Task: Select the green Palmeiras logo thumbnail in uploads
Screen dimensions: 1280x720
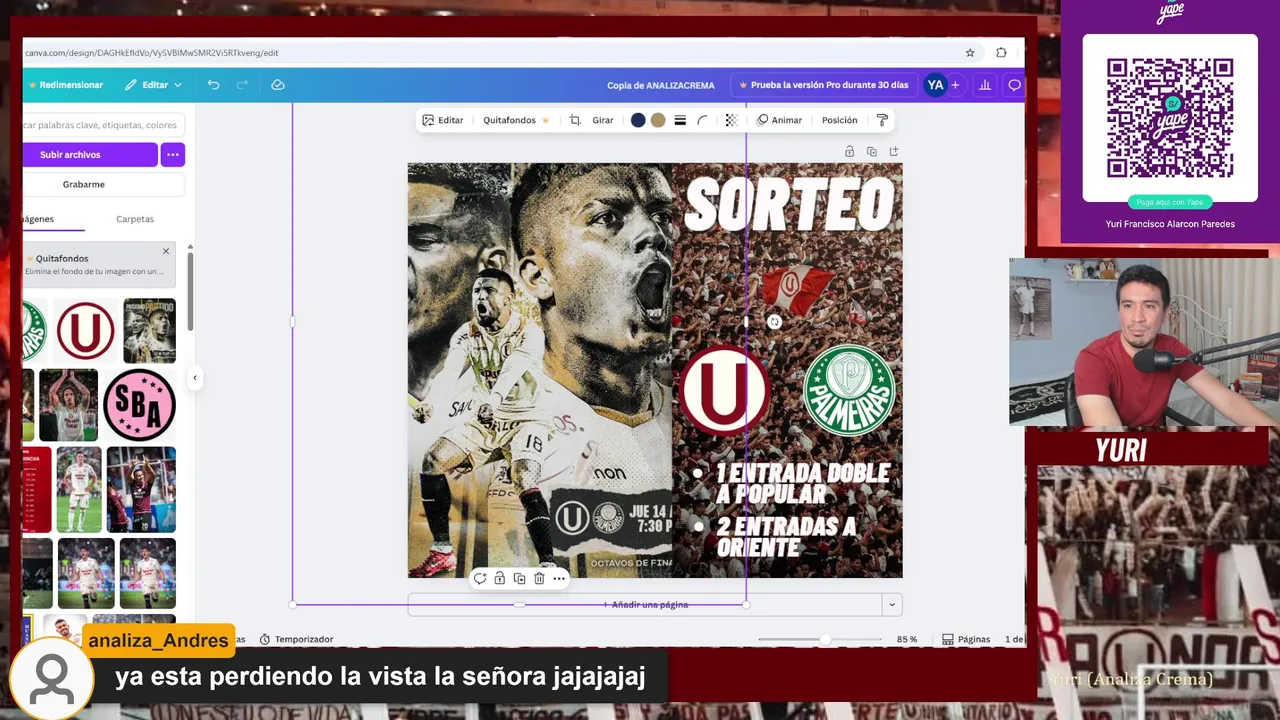Action: 34,330
